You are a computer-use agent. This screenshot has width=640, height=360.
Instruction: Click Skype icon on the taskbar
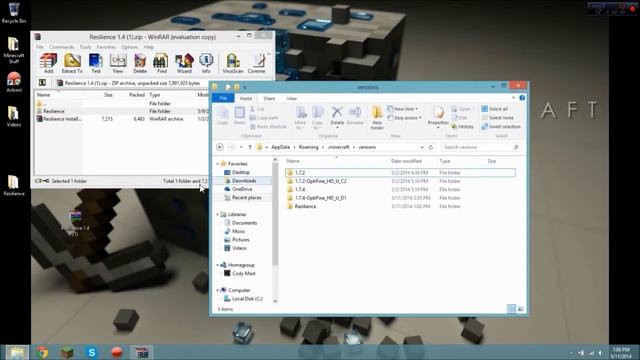pyautogui.click(x=92, y=352)
